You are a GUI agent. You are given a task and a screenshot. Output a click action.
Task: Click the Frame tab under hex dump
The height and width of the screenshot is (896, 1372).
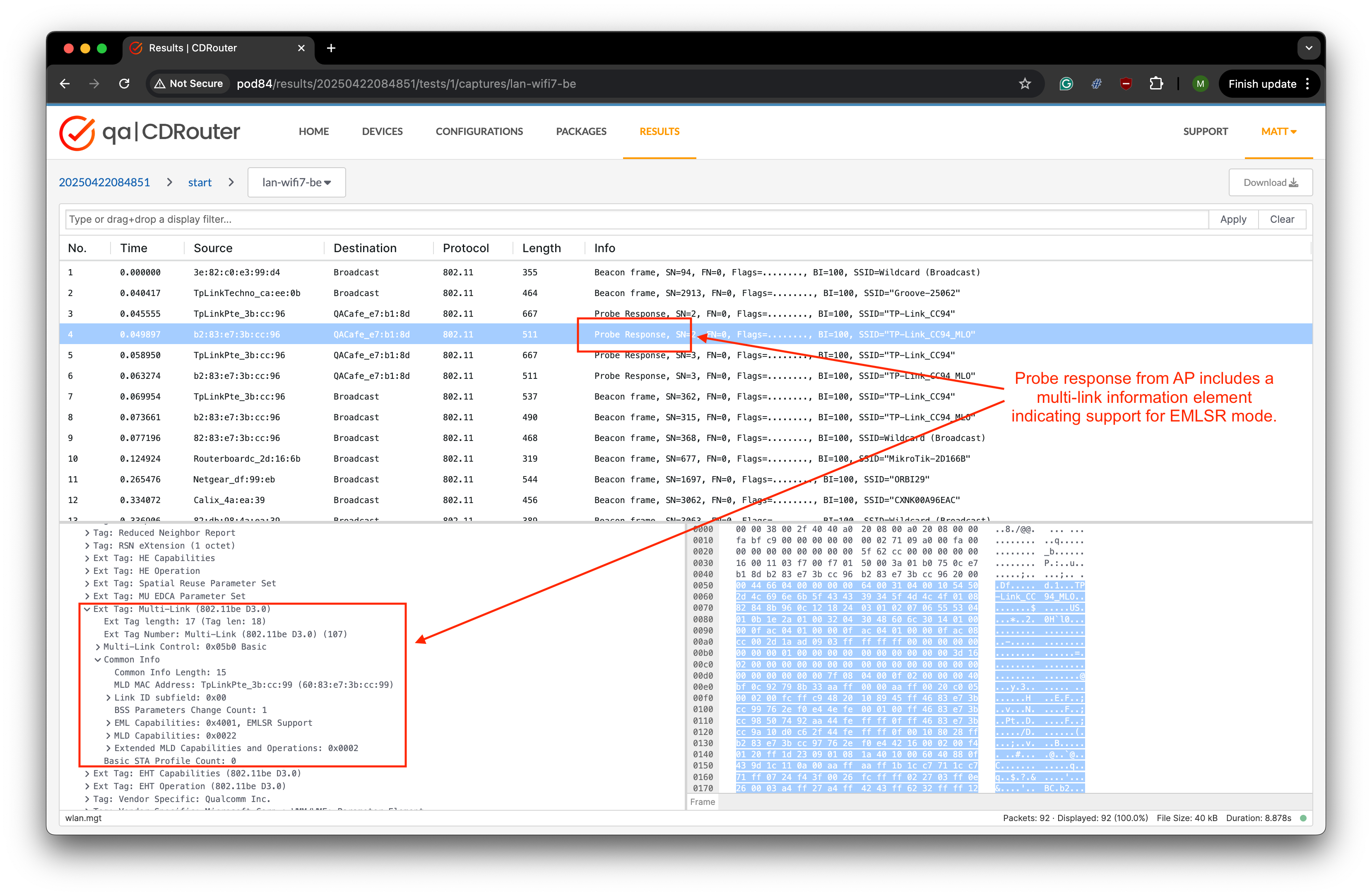[702, 802]
